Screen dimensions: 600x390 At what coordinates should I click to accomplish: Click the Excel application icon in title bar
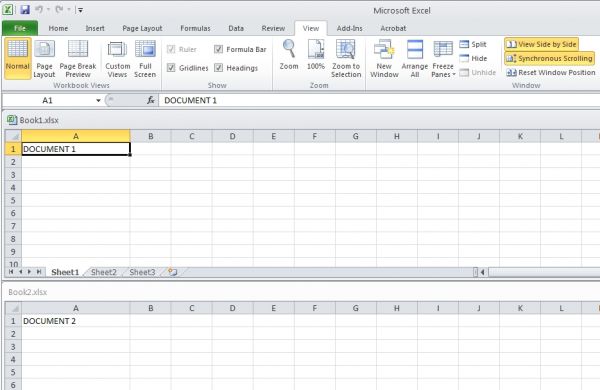7,9
